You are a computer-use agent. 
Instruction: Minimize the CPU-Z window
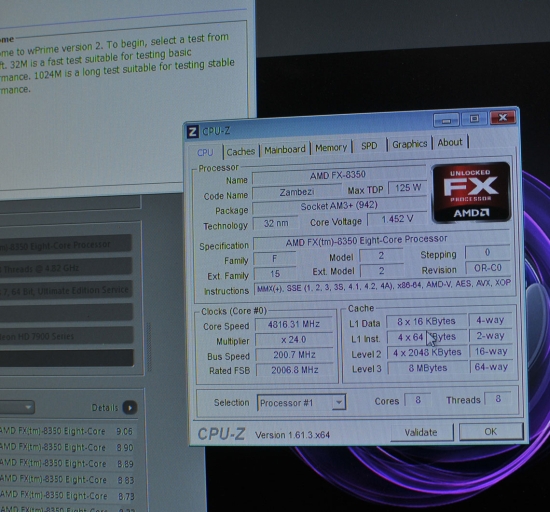[446, 120]
